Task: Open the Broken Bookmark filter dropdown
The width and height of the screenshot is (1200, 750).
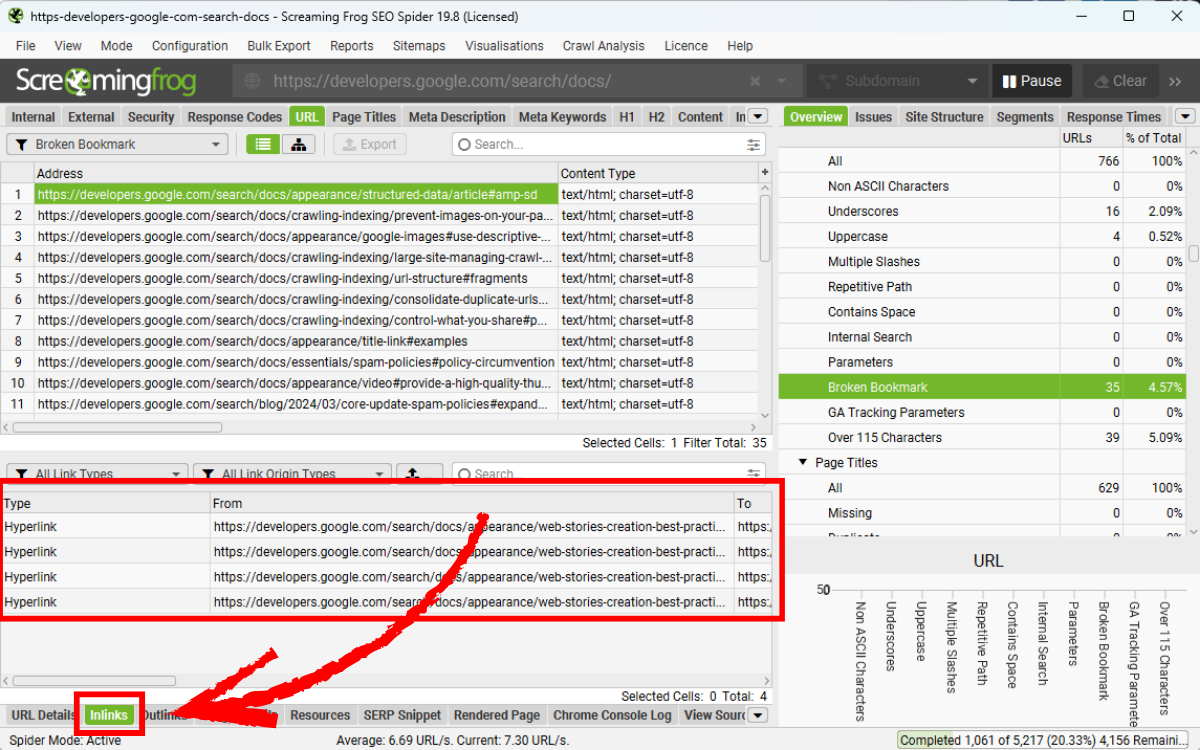Action: click(115, 144)
